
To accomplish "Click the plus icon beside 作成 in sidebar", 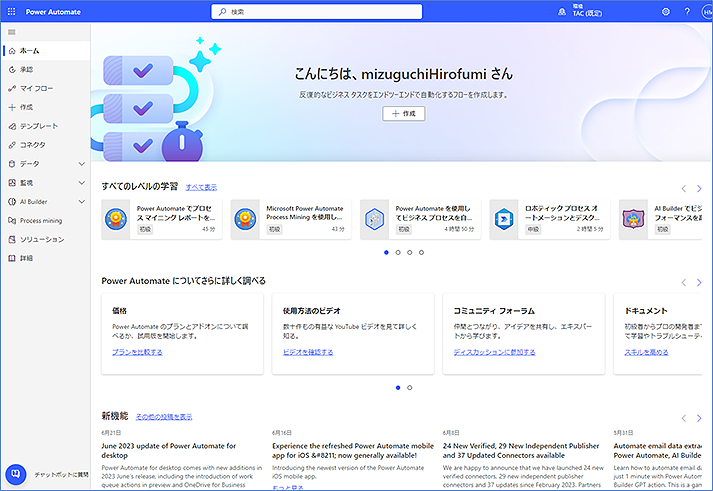I will [x=12, y=107].
